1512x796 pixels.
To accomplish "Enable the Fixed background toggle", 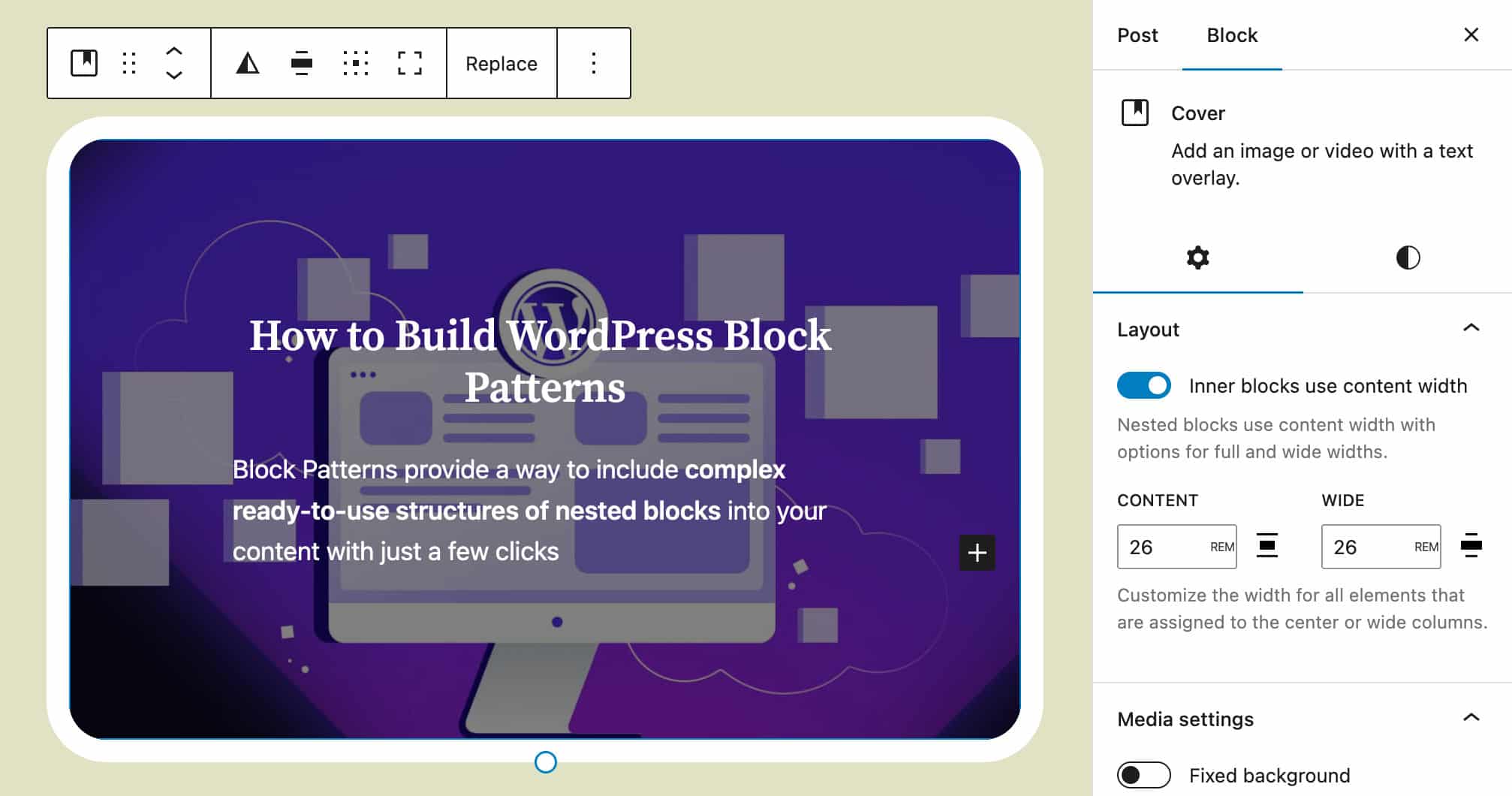I will [1143, 775].
